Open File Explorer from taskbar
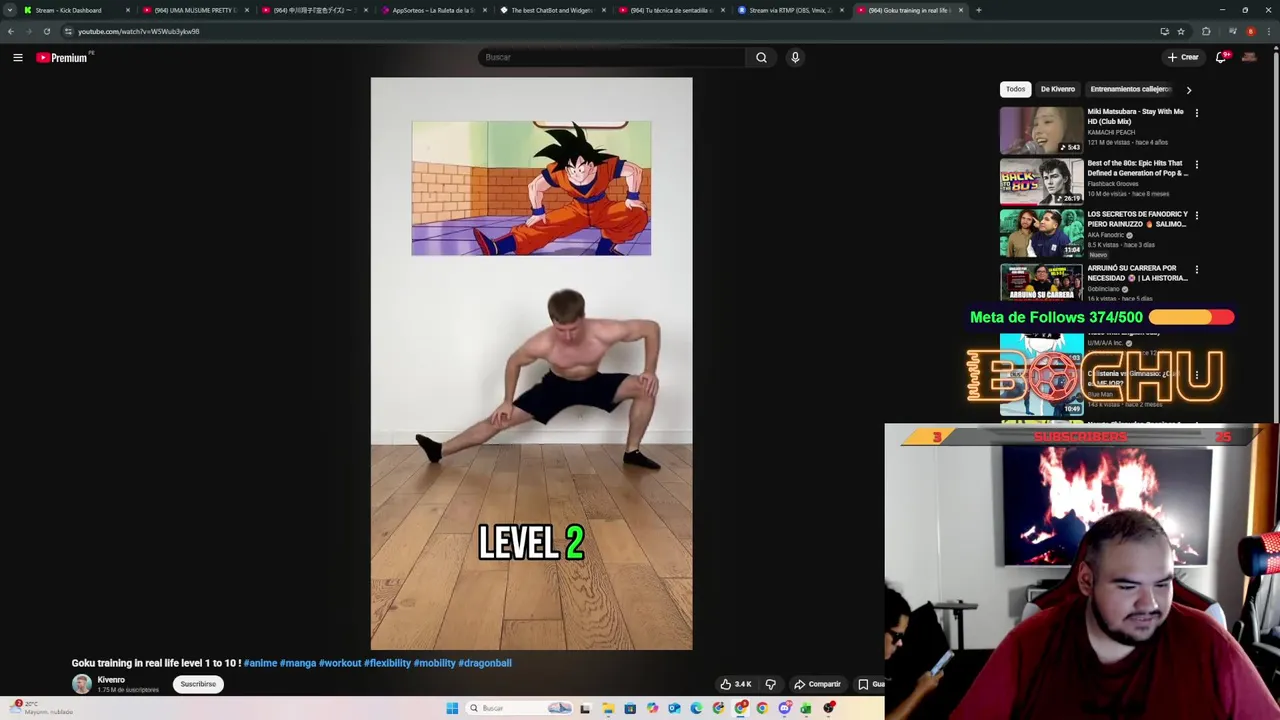1280x720 pixels. click(608, 708)
